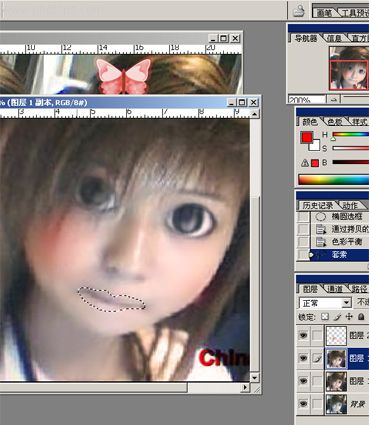Screen dimensions: 369x425
Task: Switch to the 动作 (Actions) tab
Action: tap(350, 205)
